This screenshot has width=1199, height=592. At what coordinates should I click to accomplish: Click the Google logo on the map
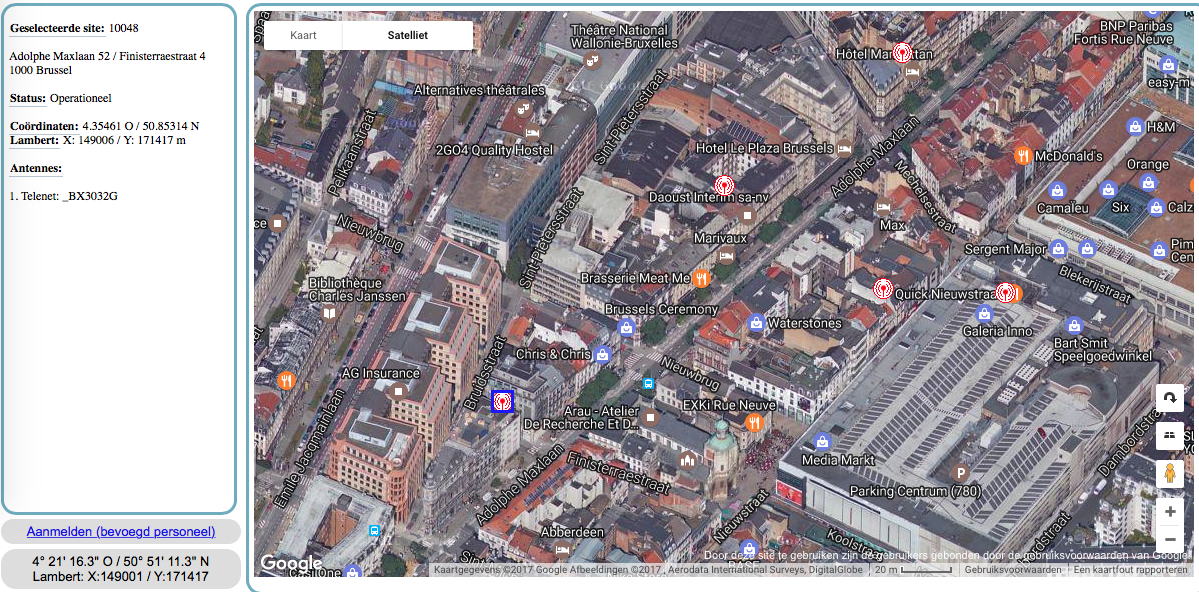291,564
